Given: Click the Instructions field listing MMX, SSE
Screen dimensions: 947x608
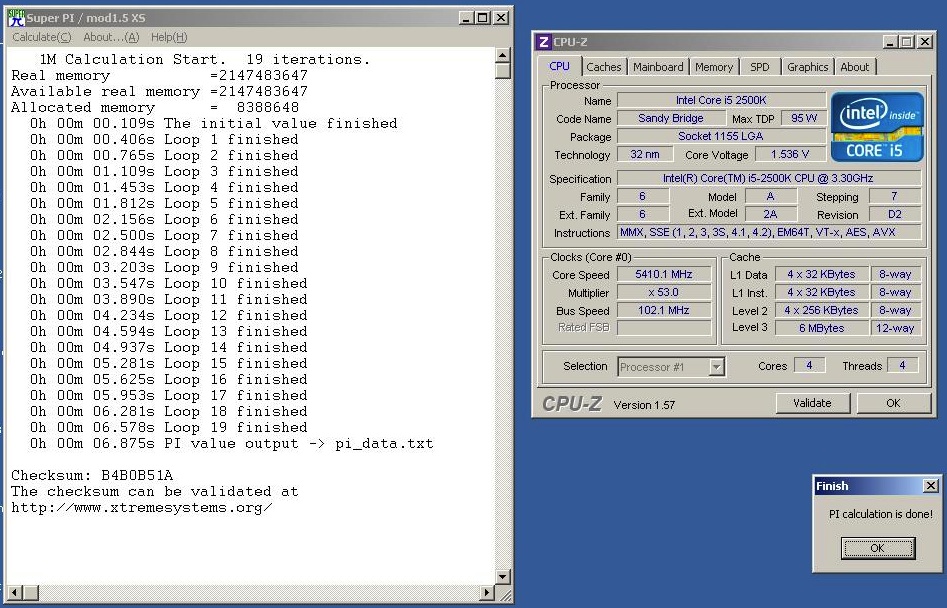Looking at the screenshot, I should click(x=768, y=232).
